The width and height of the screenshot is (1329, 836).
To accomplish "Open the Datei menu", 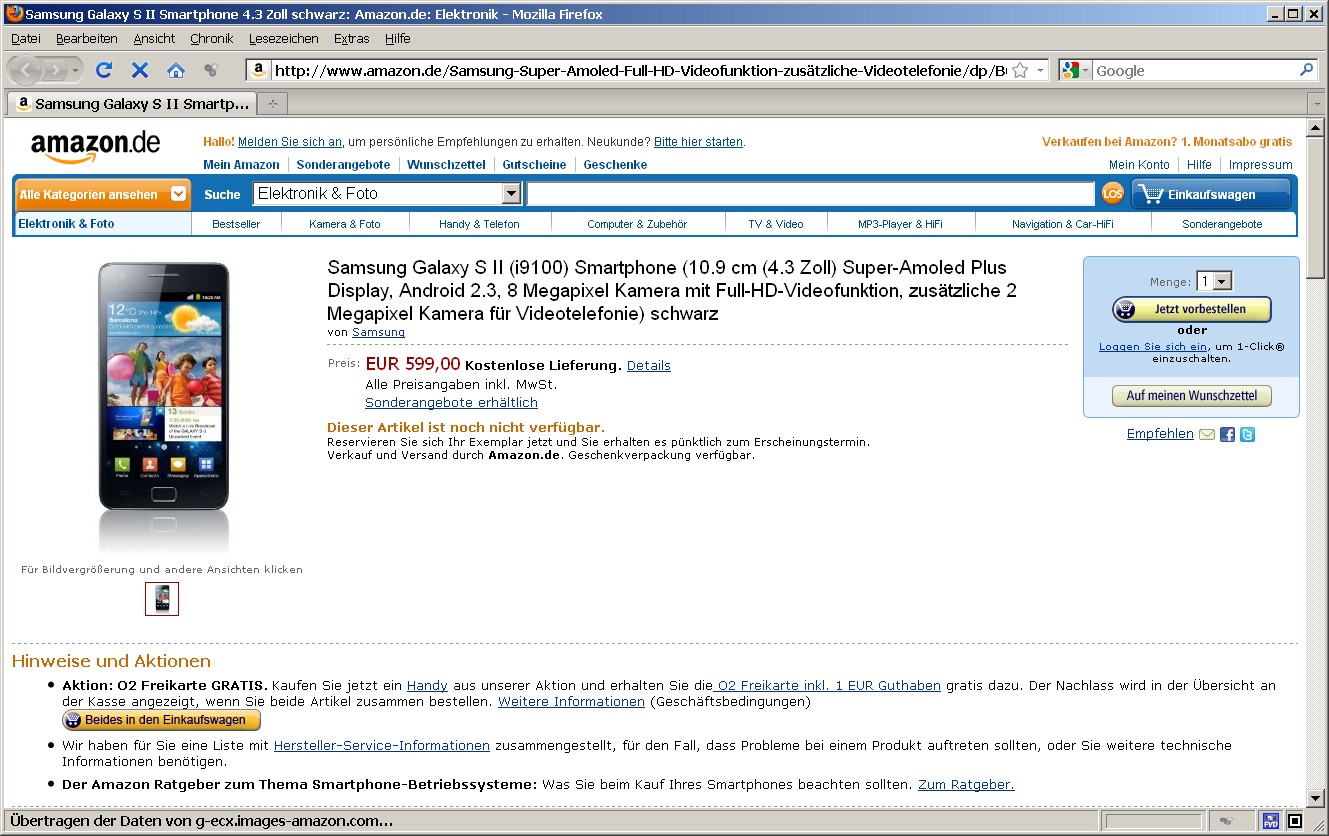I will [x=26, y=38].
